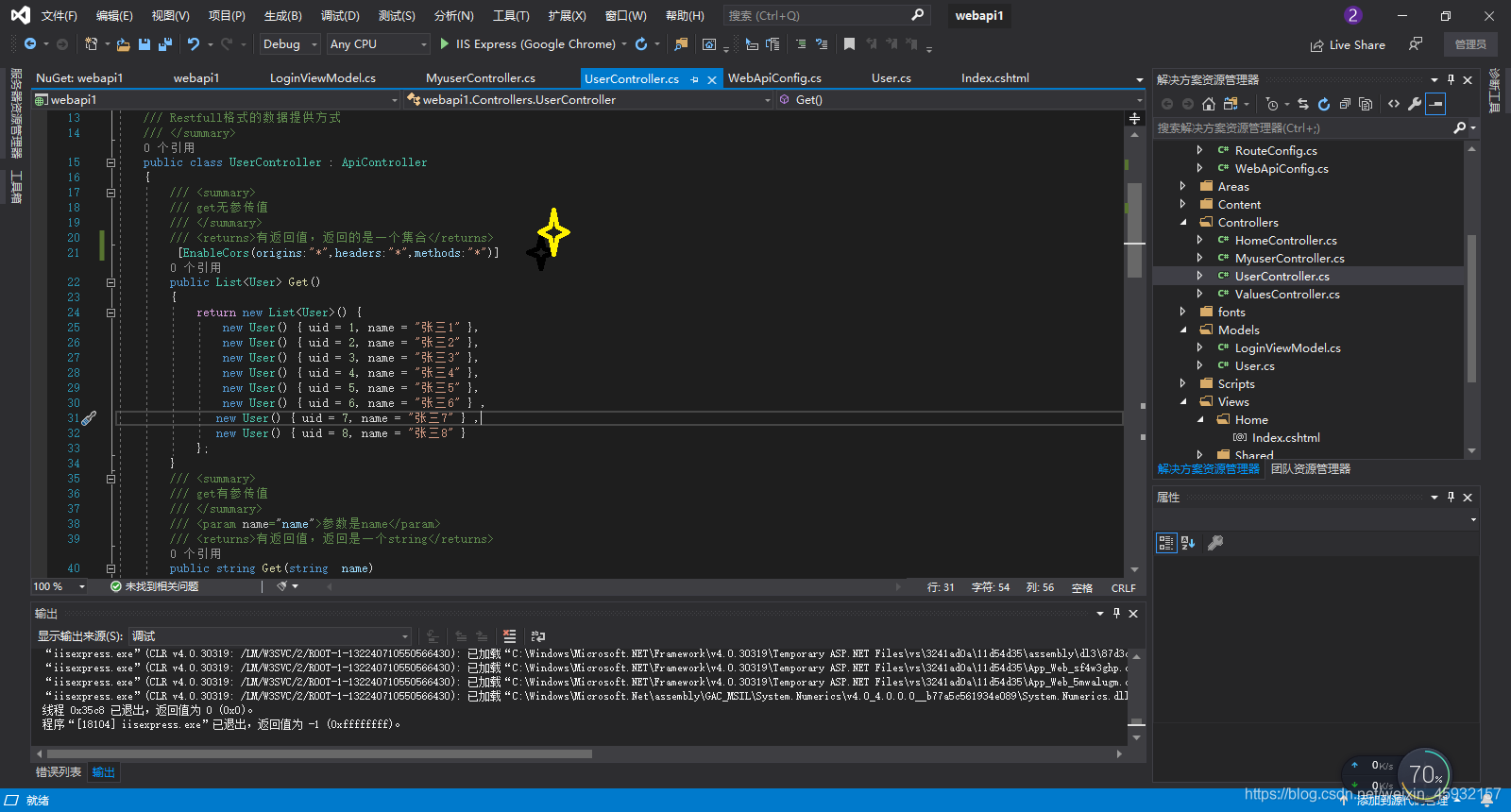Click the Collapse All icon in Solution Explorer

pos(1345,104)
